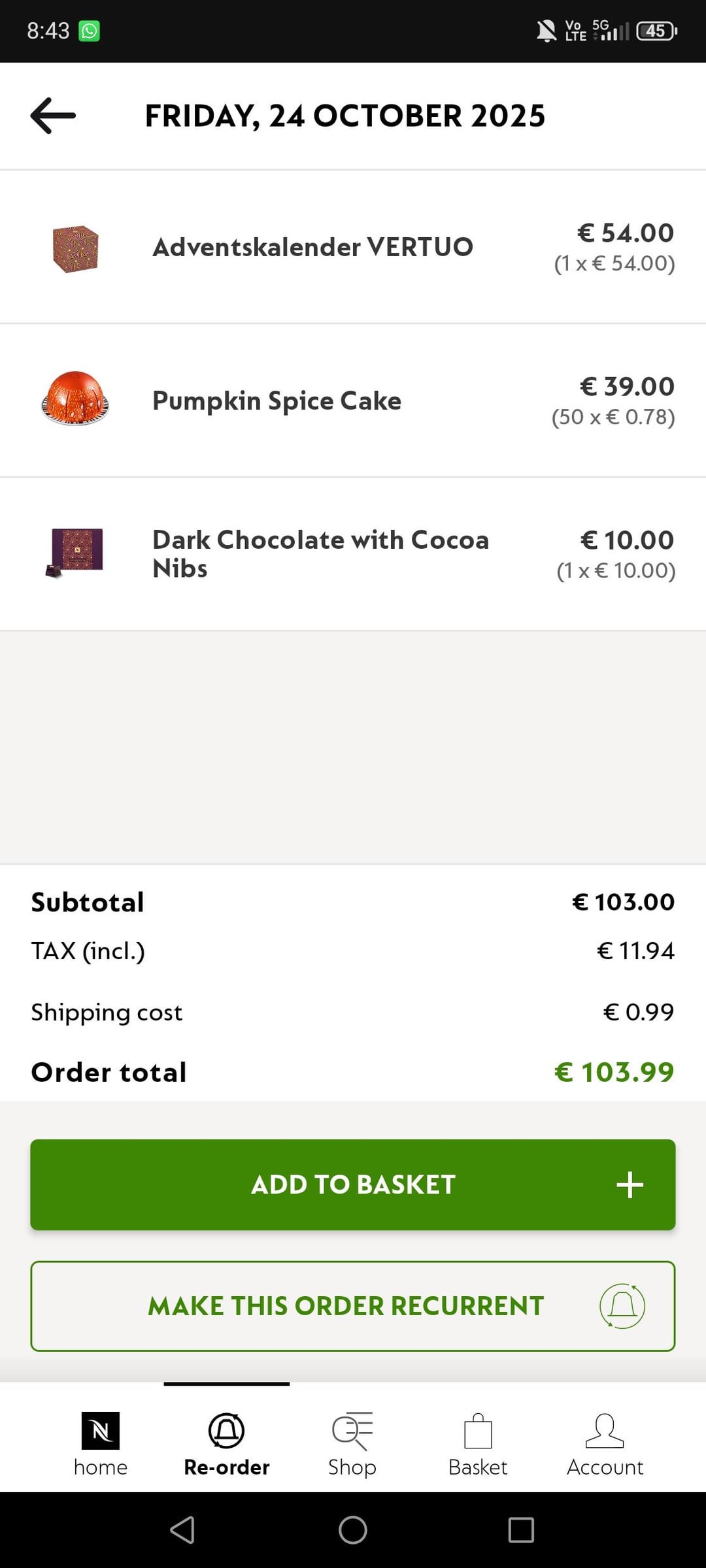Tap the Adventskalender VERTUO product thumbnail
This screenshot has height=1568, width=706.
pyautogui.click(x=76, y=248)
